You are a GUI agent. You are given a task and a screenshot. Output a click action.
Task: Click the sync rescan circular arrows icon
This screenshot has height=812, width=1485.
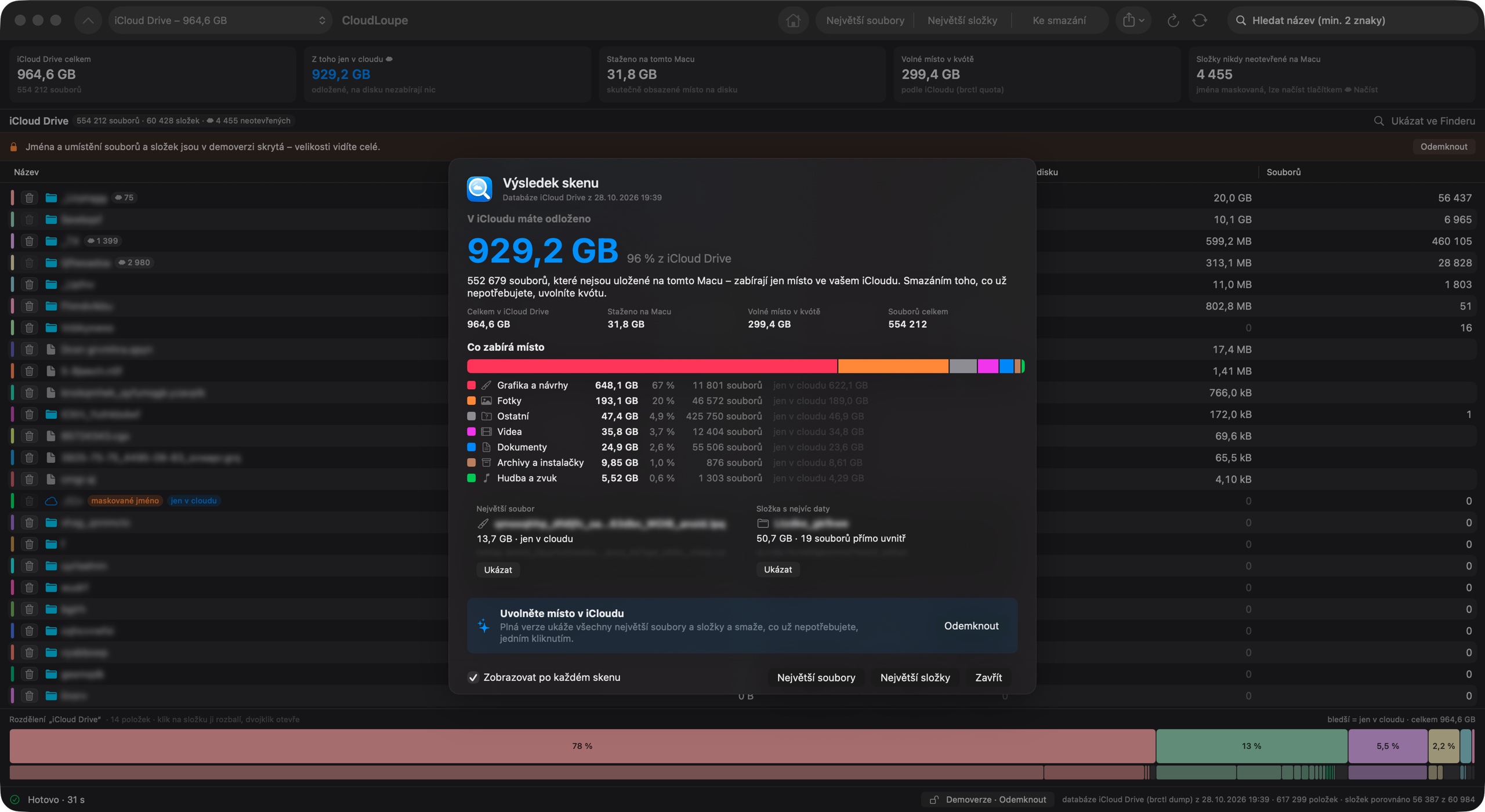tap(1200, 20)
